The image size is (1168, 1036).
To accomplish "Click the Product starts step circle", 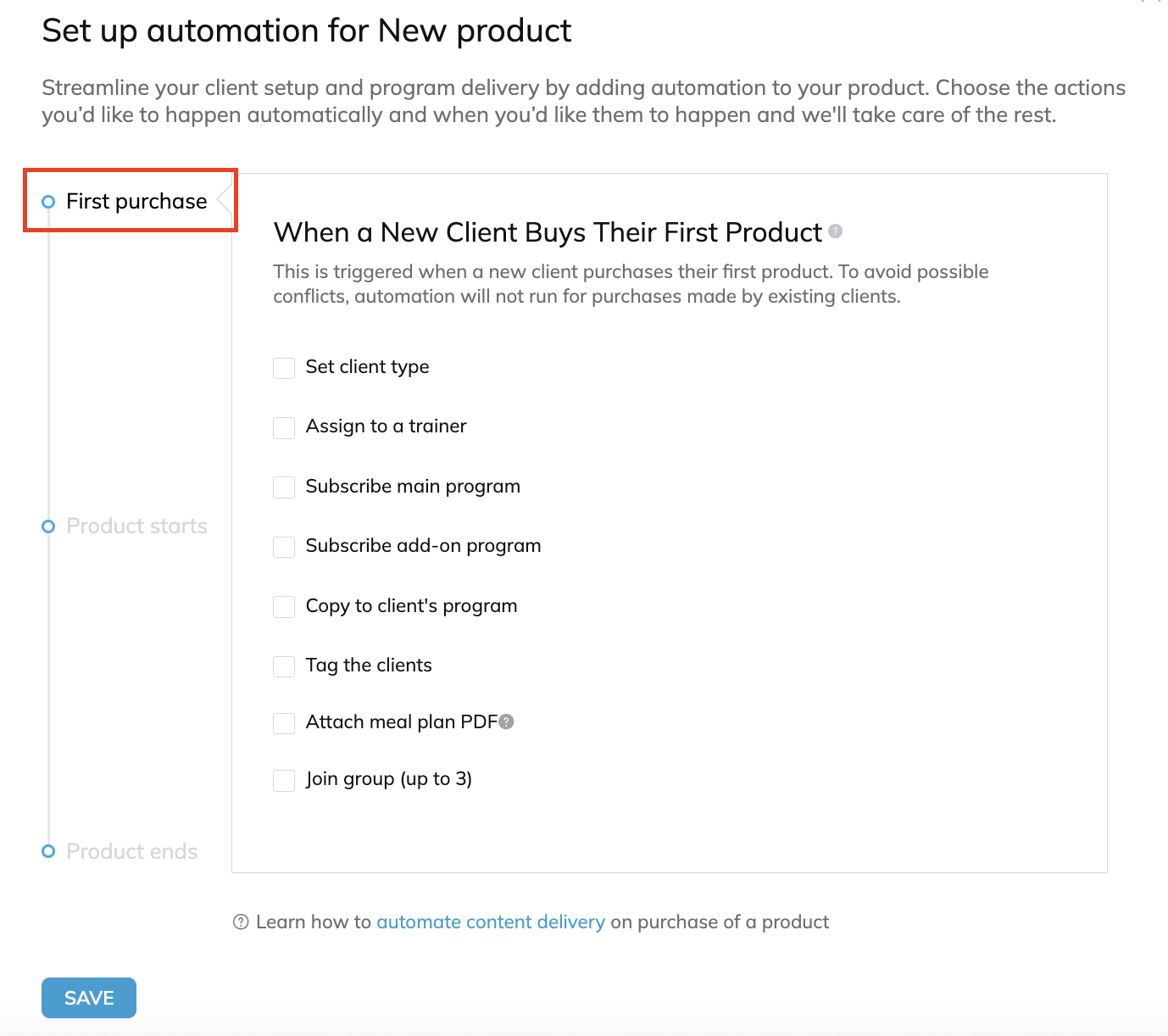I will pos(48,526).
